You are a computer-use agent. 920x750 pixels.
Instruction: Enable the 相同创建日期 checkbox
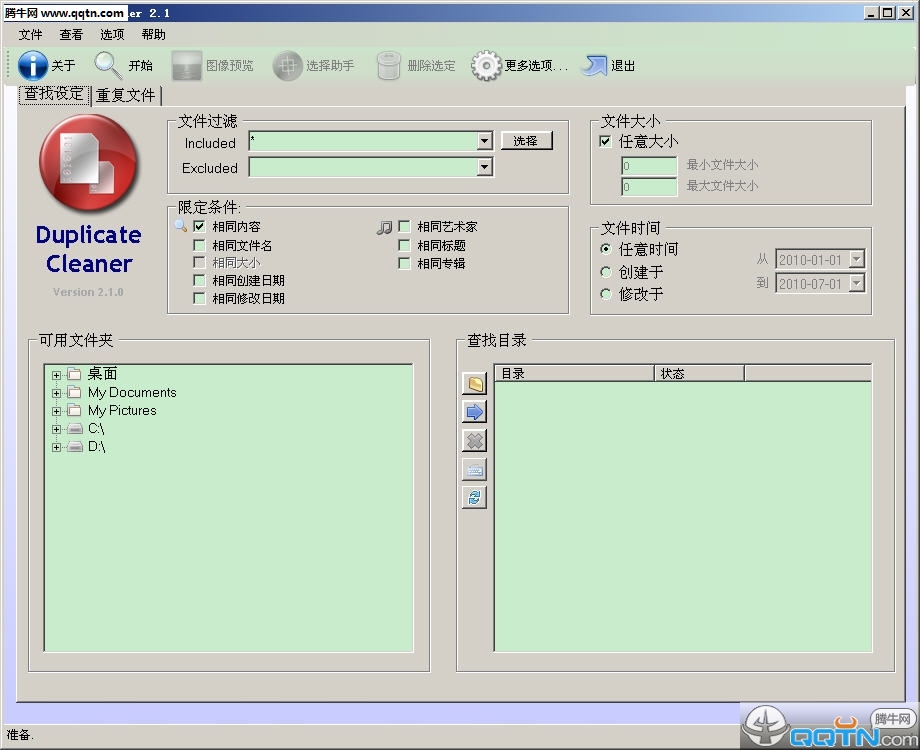[199, 281]
